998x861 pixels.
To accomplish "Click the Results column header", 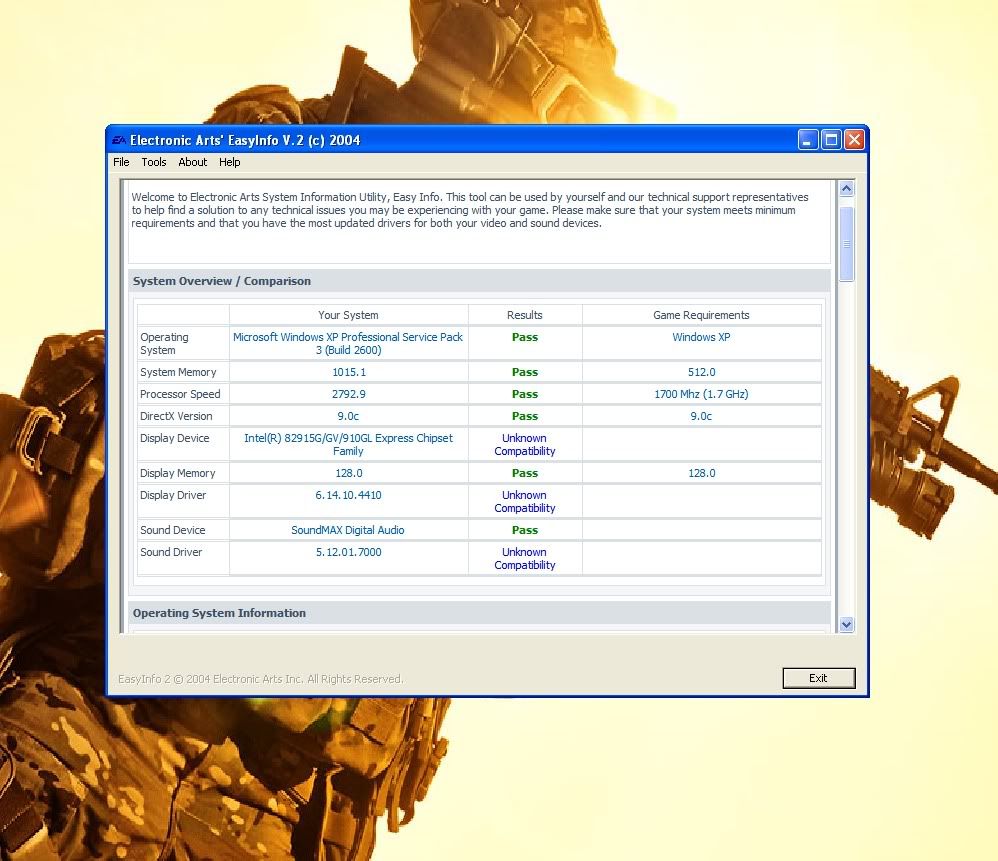I will (x=525, y=315).
